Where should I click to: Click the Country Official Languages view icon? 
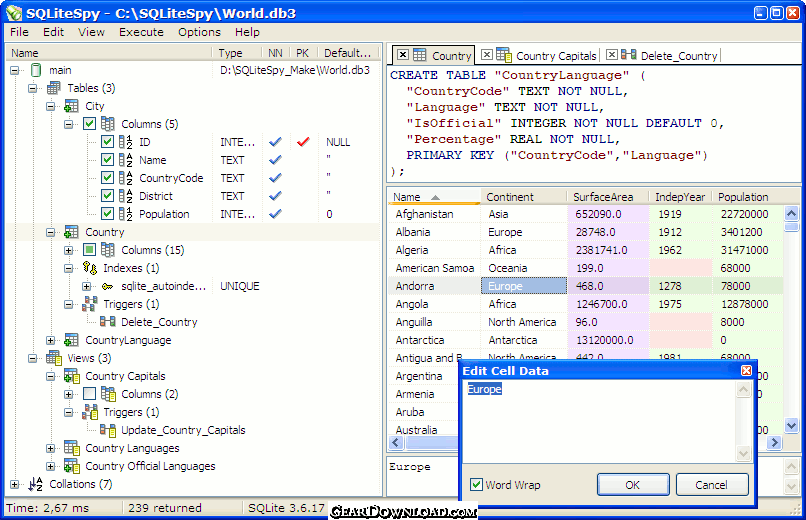[x=72, y=466]
